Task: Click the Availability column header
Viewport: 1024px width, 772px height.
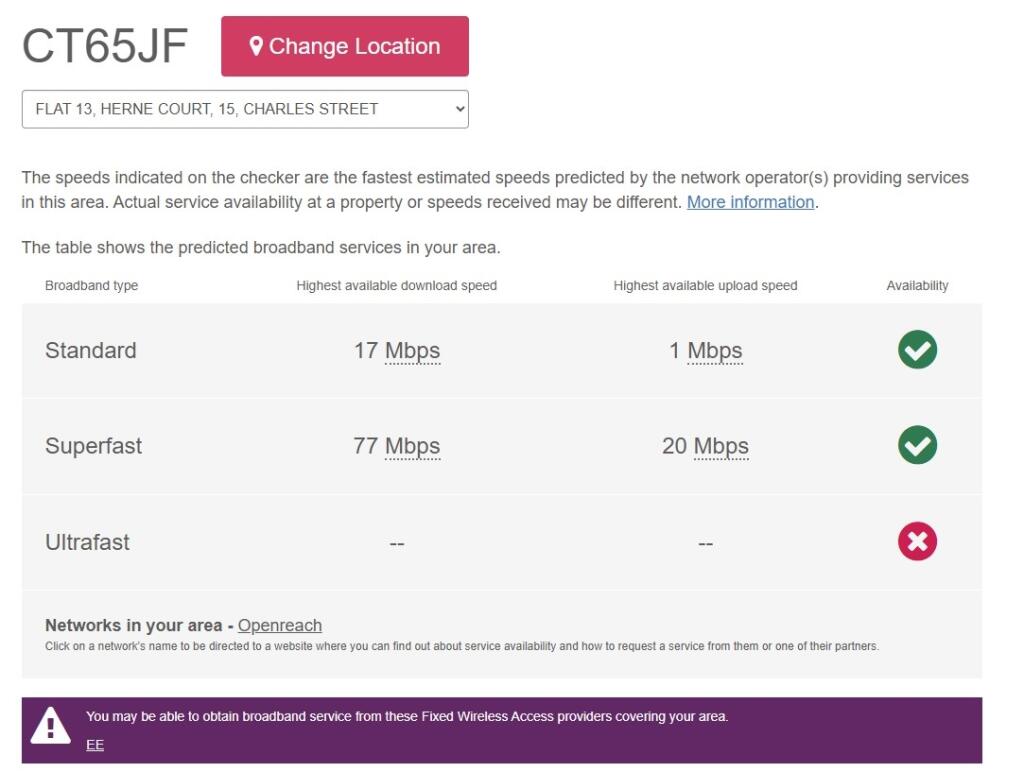Action: (918, 285)
